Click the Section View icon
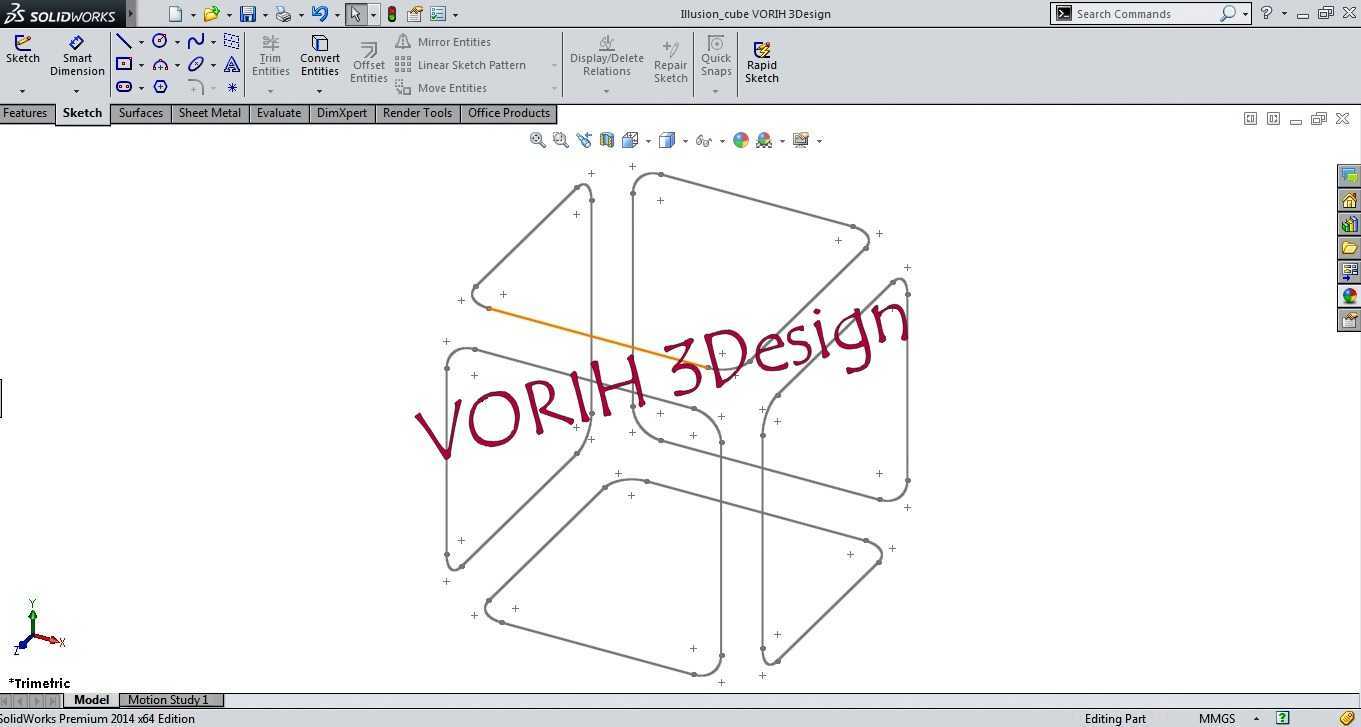Screen dimensions: 1361x727 607,140
